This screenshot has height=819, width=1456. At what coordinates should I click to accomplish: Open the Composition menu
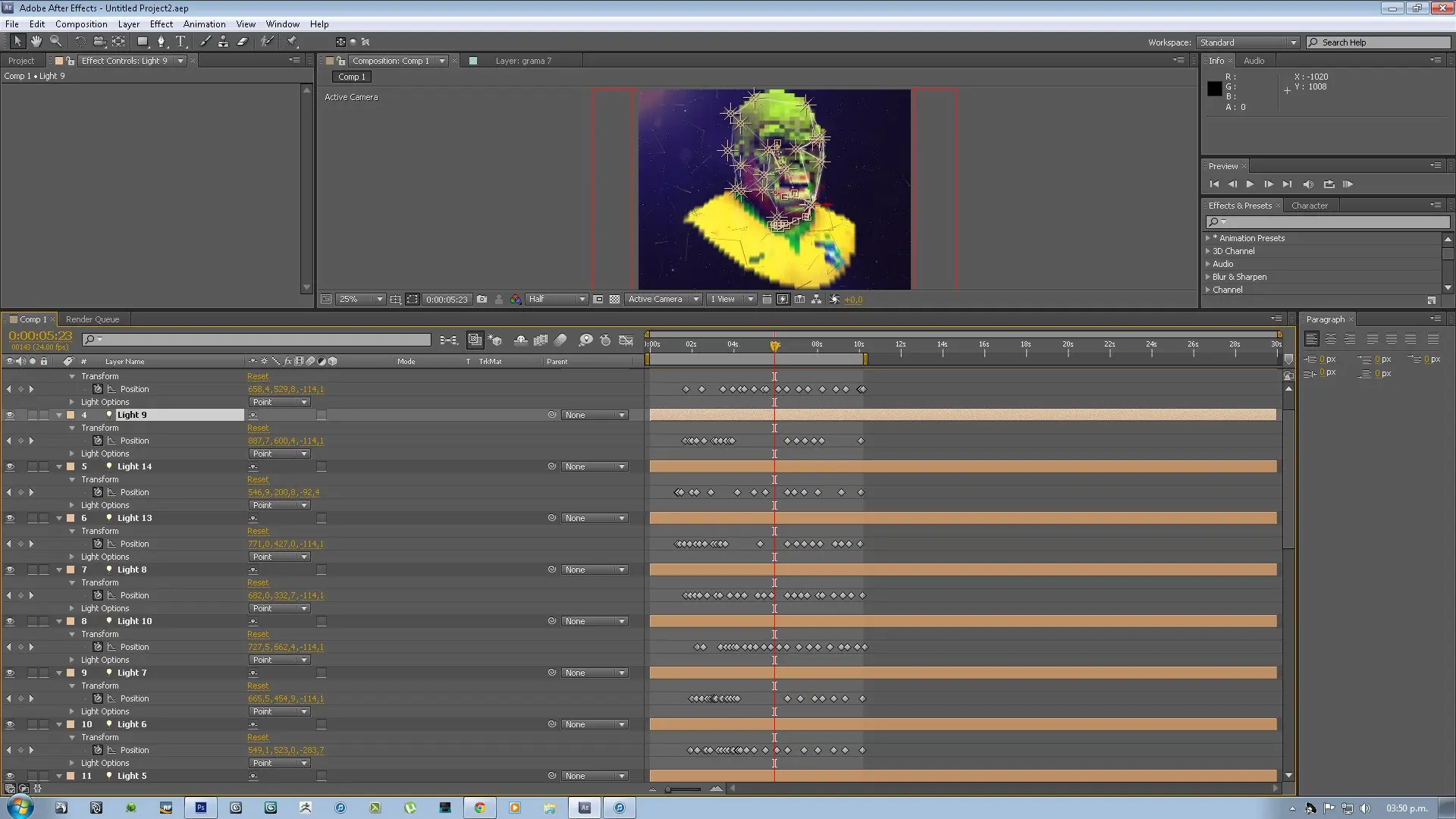[x=81, y=24]
